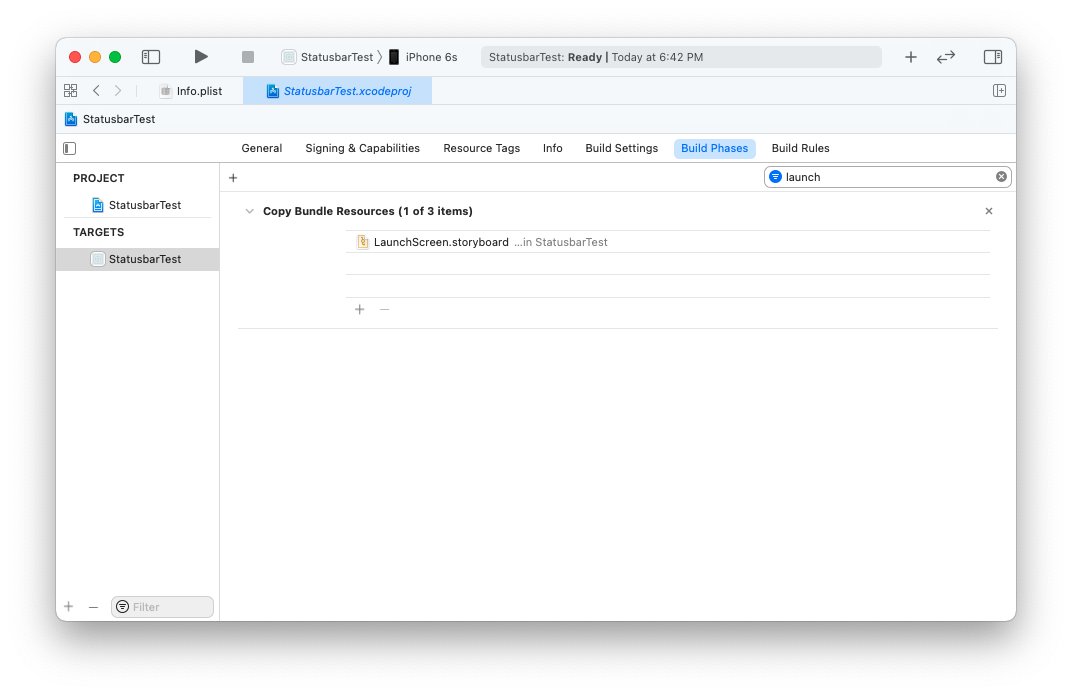
Task: Open the Info tab
Action: [552, 148]
